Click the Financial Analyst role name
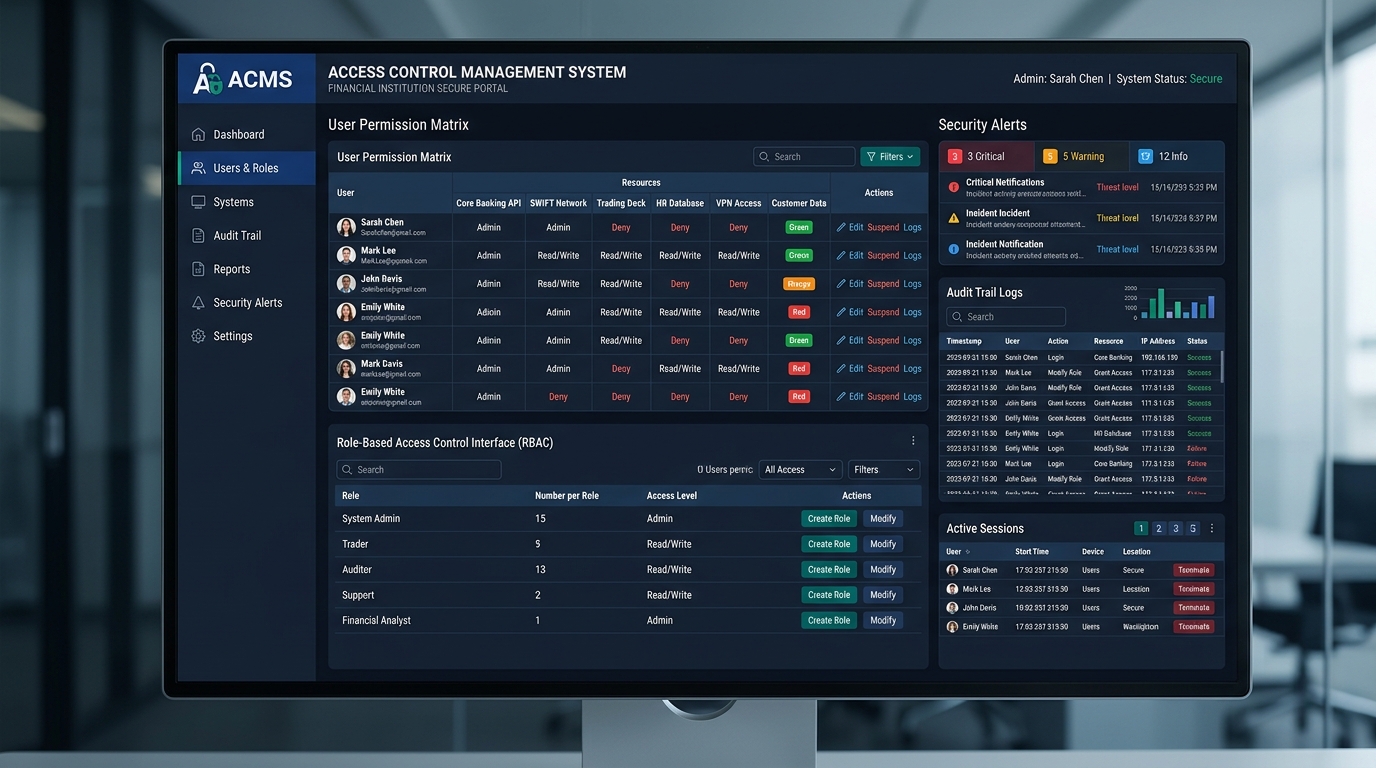The image size is (1376, 768). point(376,621)
